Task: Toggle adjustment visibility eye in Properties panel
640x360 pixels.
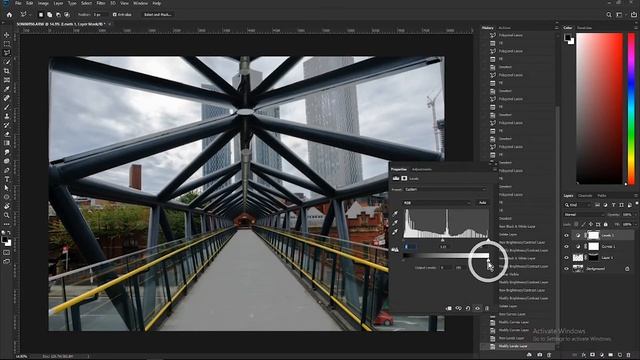Action: [x=477, y=308]
